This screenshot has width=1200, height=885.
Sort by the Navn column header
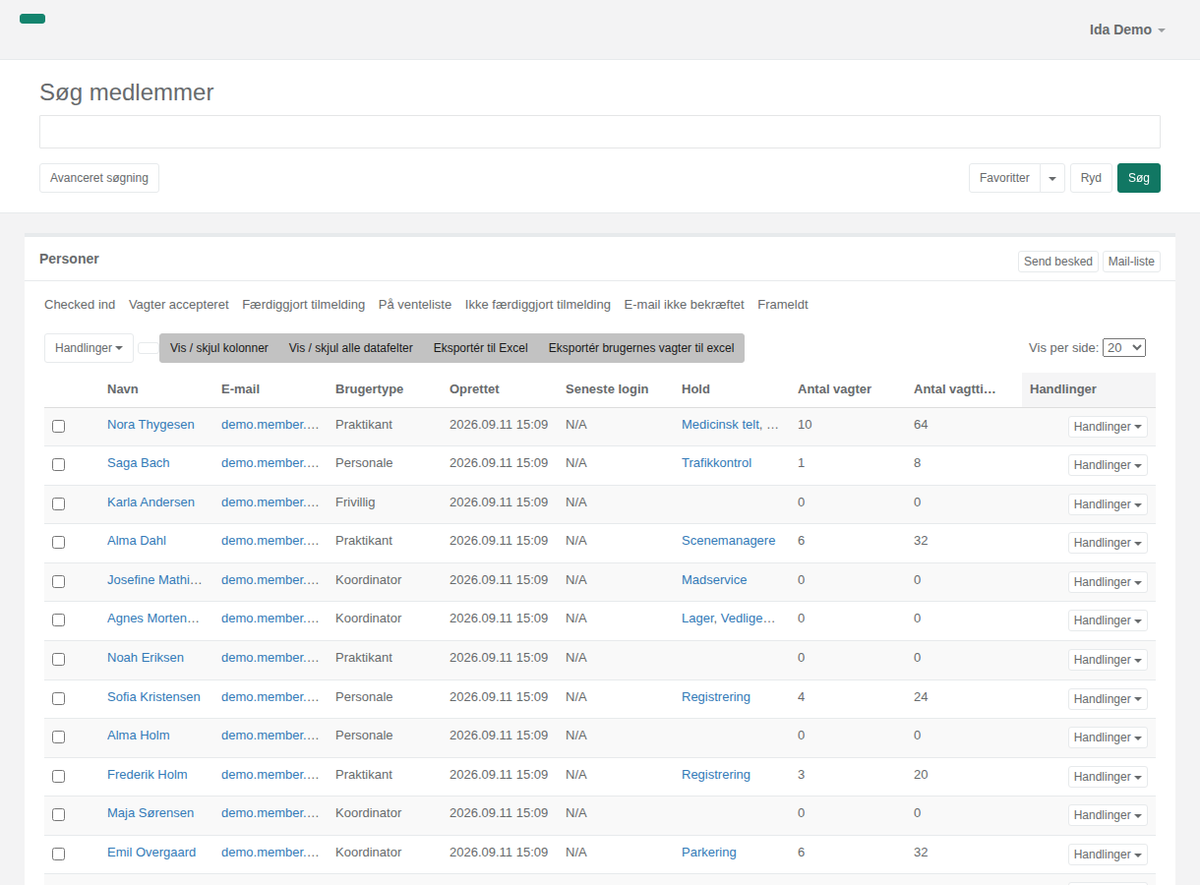[123, 389]
